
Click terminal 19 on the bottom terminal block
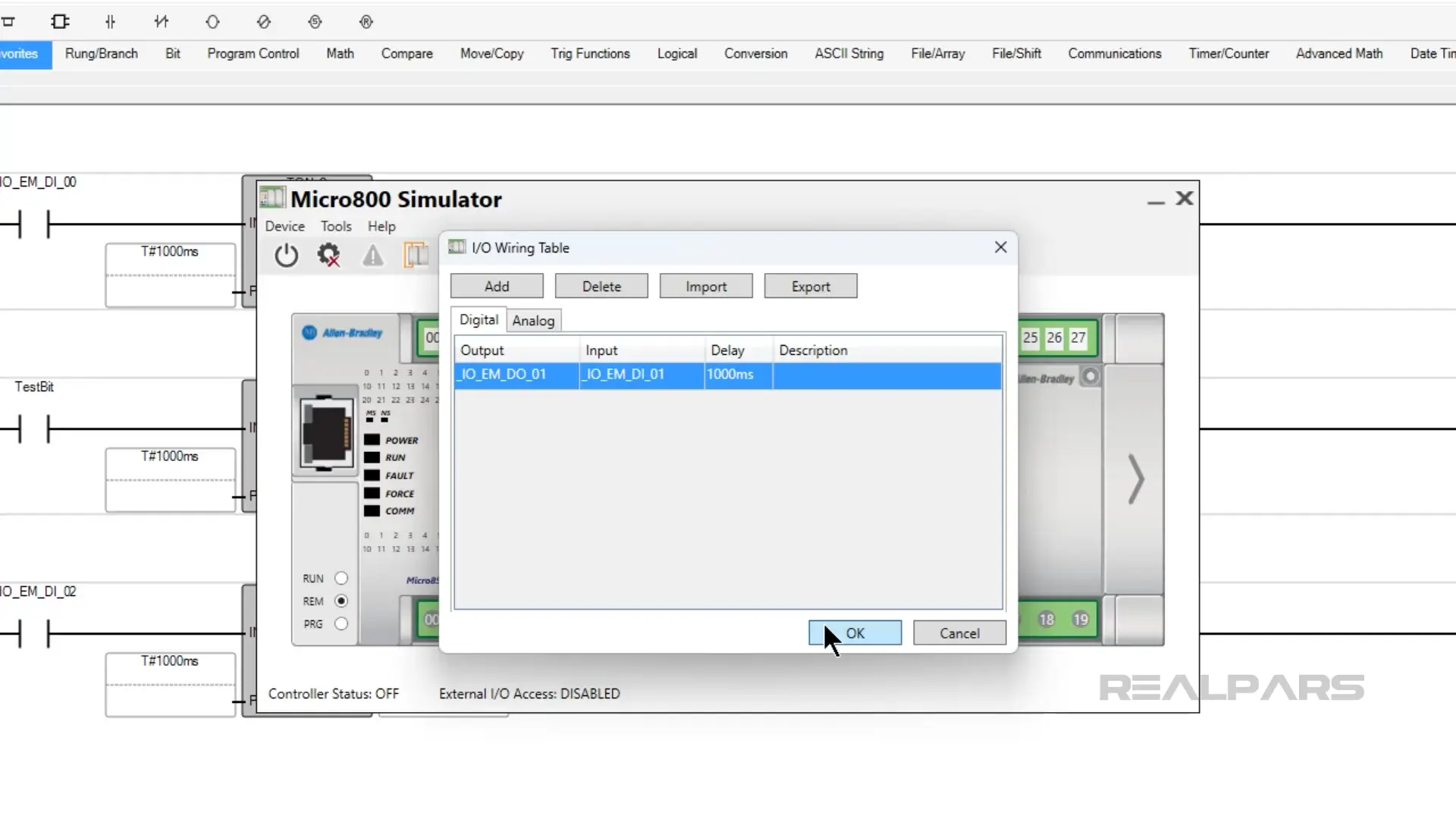(1081, 620)
